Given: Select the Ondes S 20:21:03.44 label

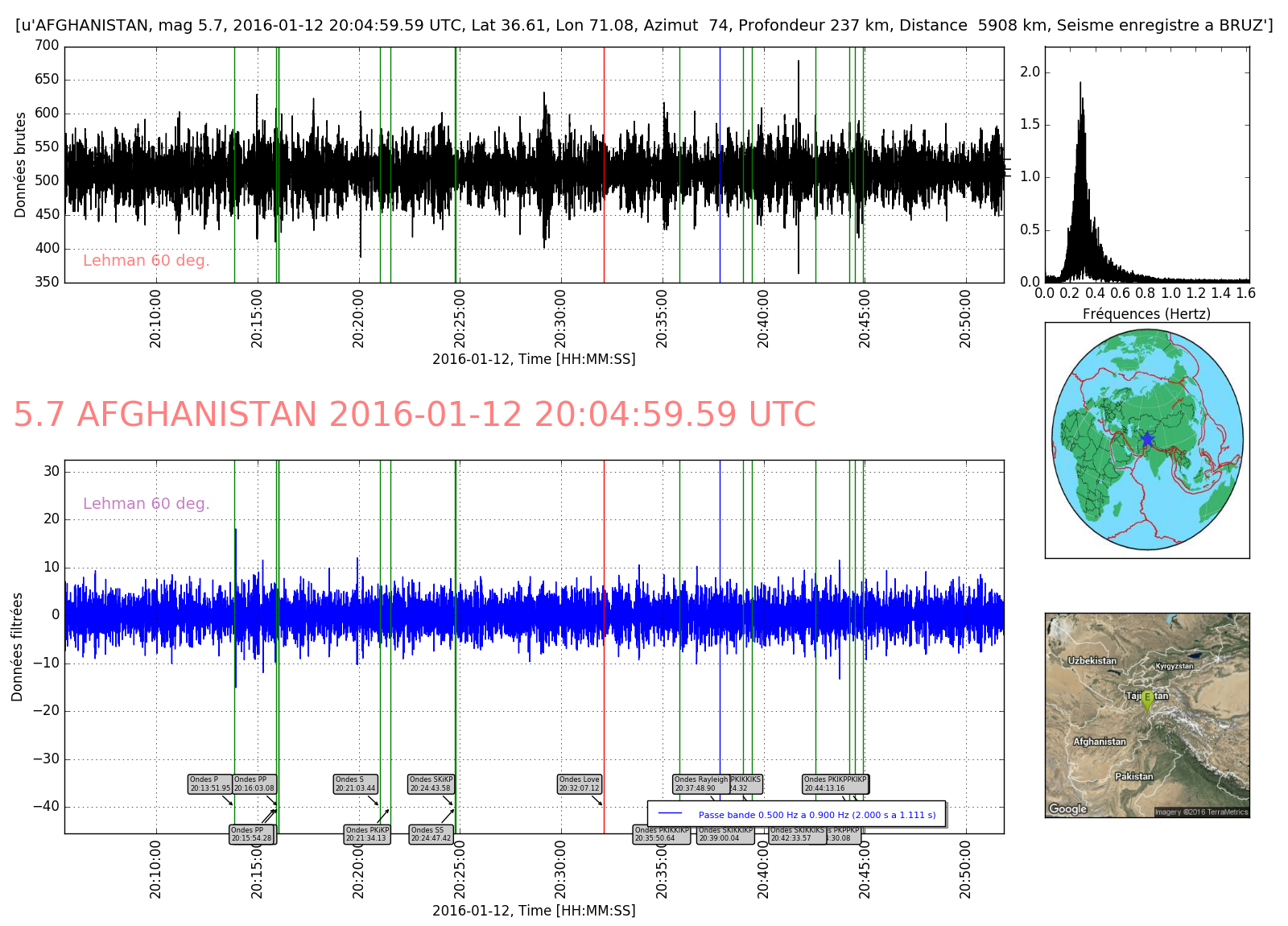Looking at the screenshot, I should [x=355, y=784].
